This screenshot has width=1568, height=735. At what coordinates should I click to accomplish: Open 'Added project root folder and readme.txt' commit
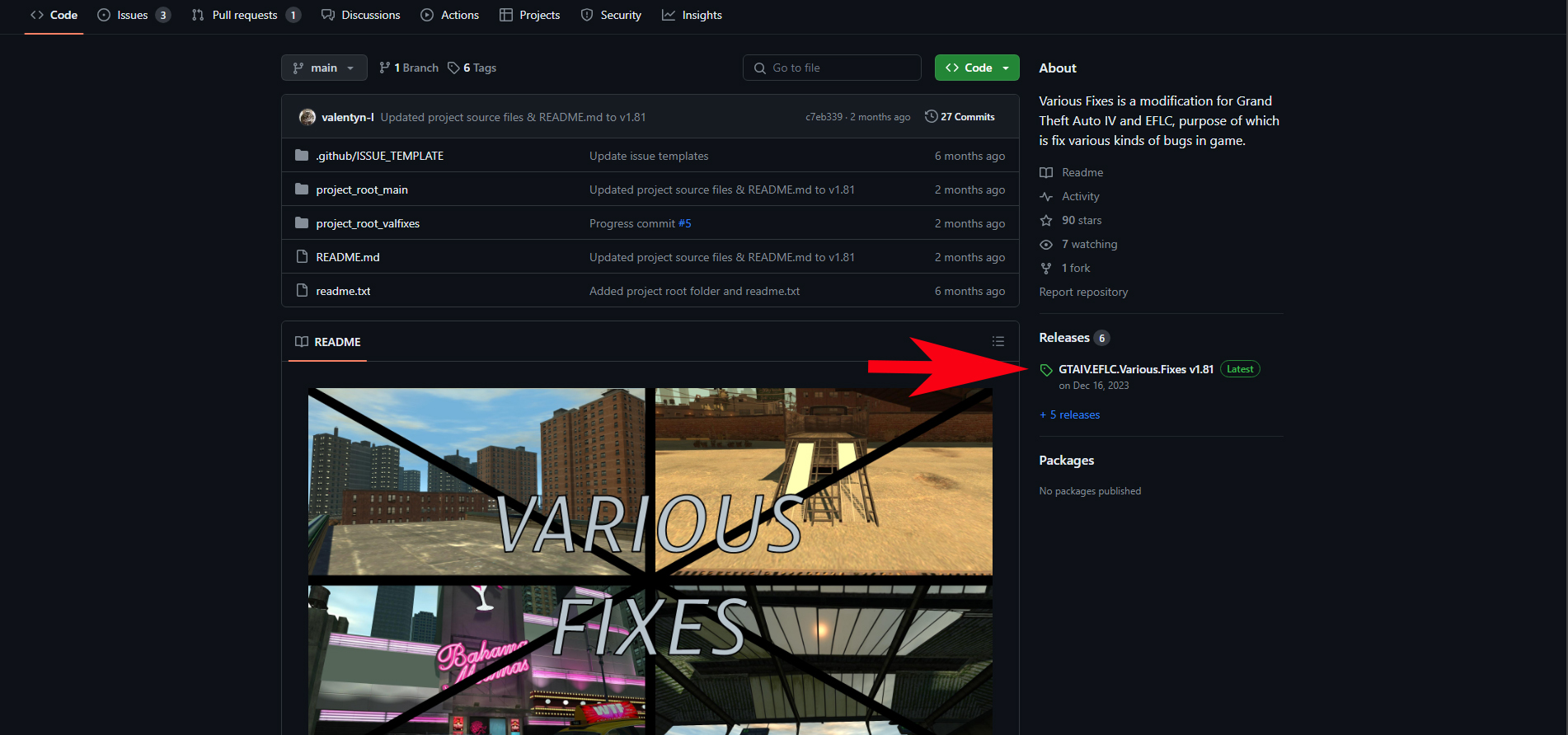coord(694,291)
